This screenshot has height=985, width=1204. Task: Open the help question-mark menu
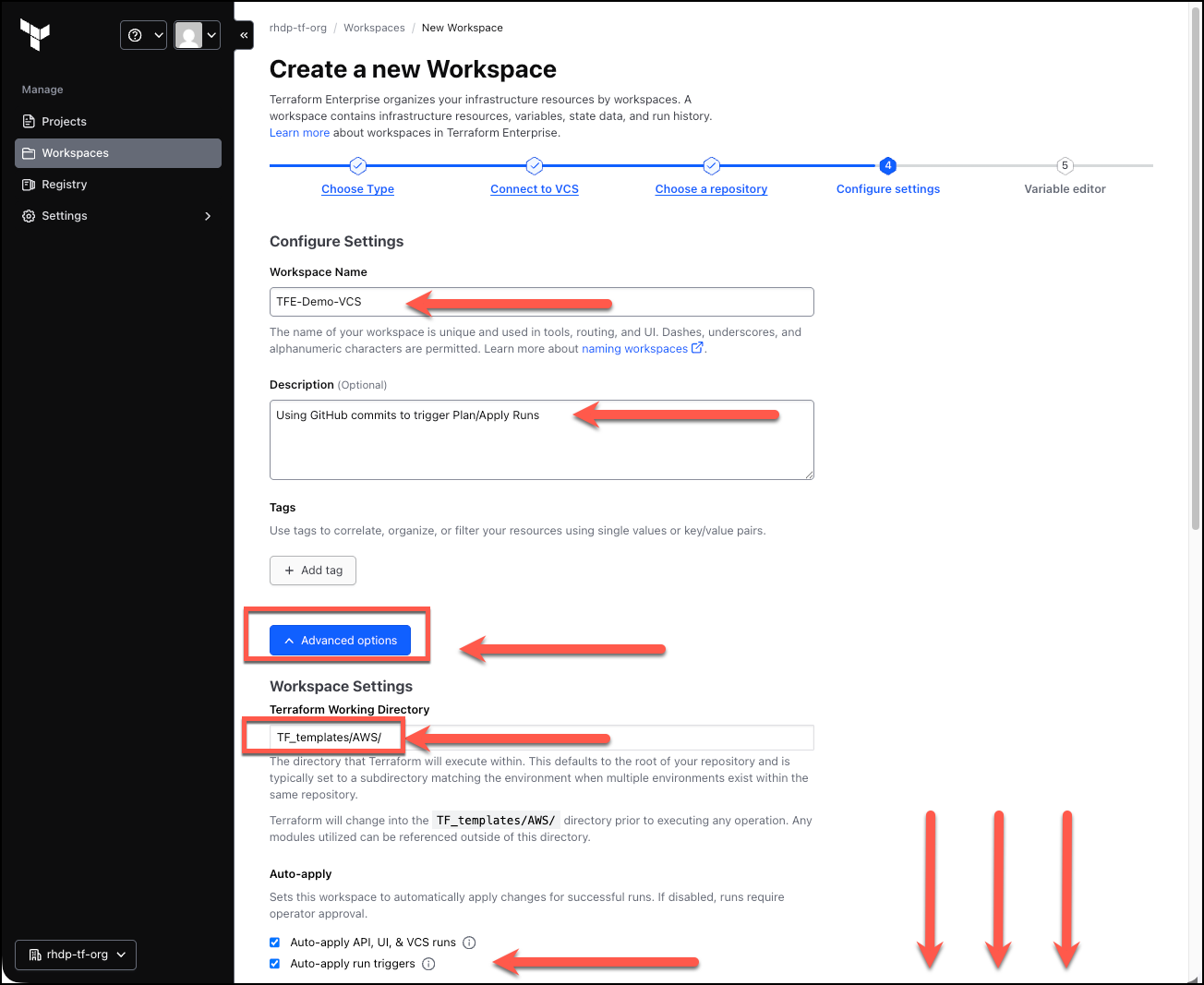pos(144,35)
